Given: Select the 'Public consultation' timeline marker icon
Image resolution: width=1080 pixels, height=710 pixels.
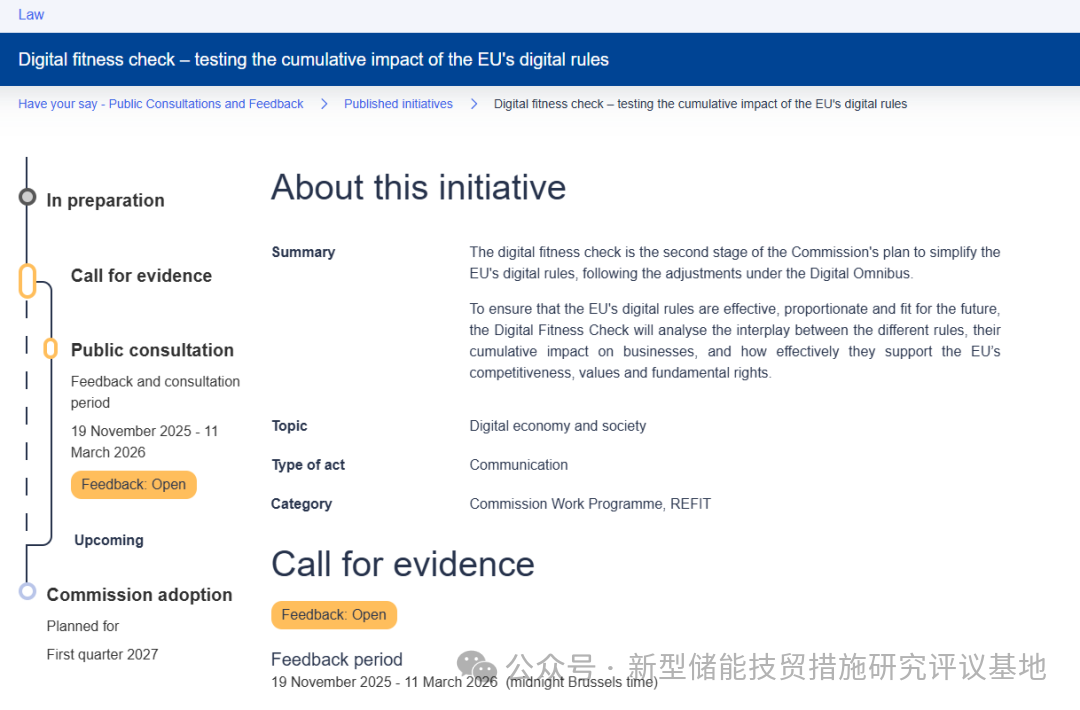Looking at the screenshot, I should pyautogui.click(x=50, y=349).
